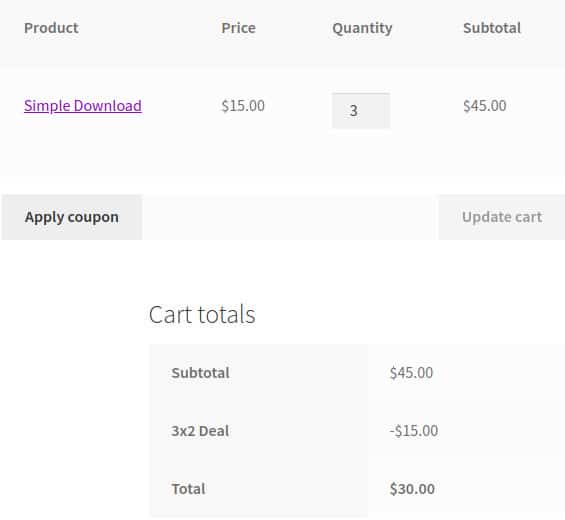The image size is (565, 520).
Task: Click the quantity box showing 3
Action: pyautogui.click(x=361, y=111)
